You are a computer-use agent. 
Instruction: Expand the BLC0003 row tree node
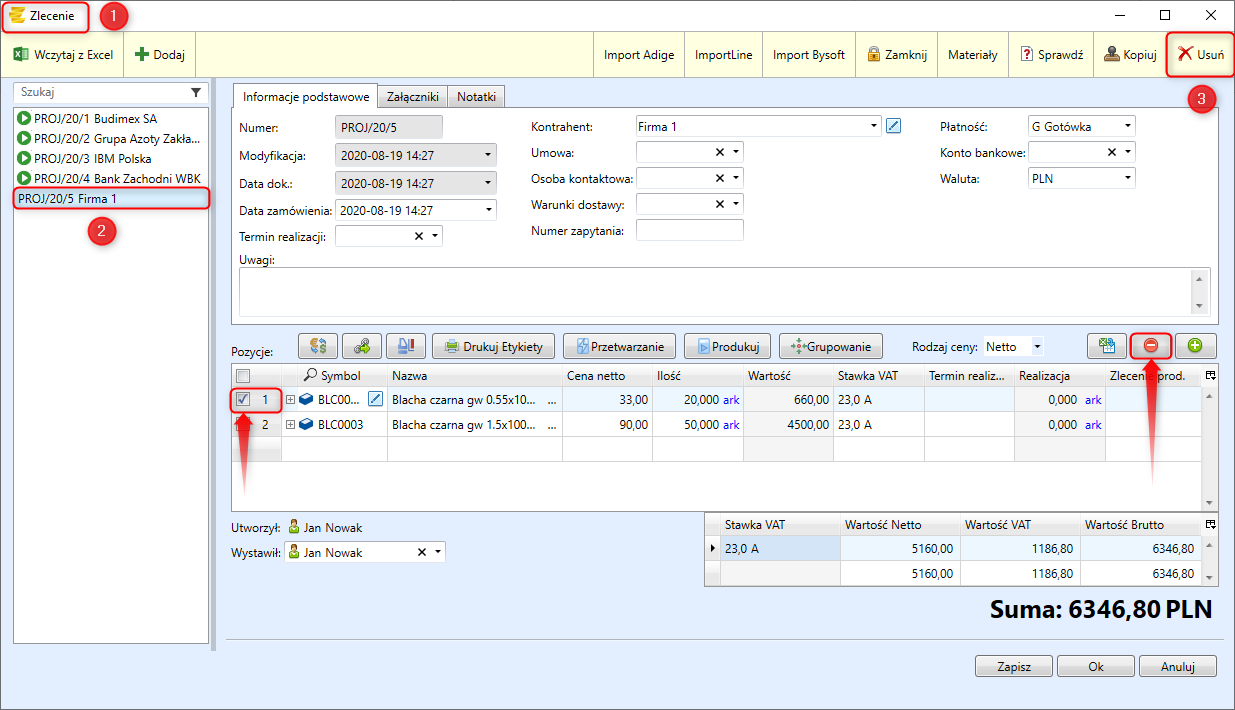click(x=291, y=425)
